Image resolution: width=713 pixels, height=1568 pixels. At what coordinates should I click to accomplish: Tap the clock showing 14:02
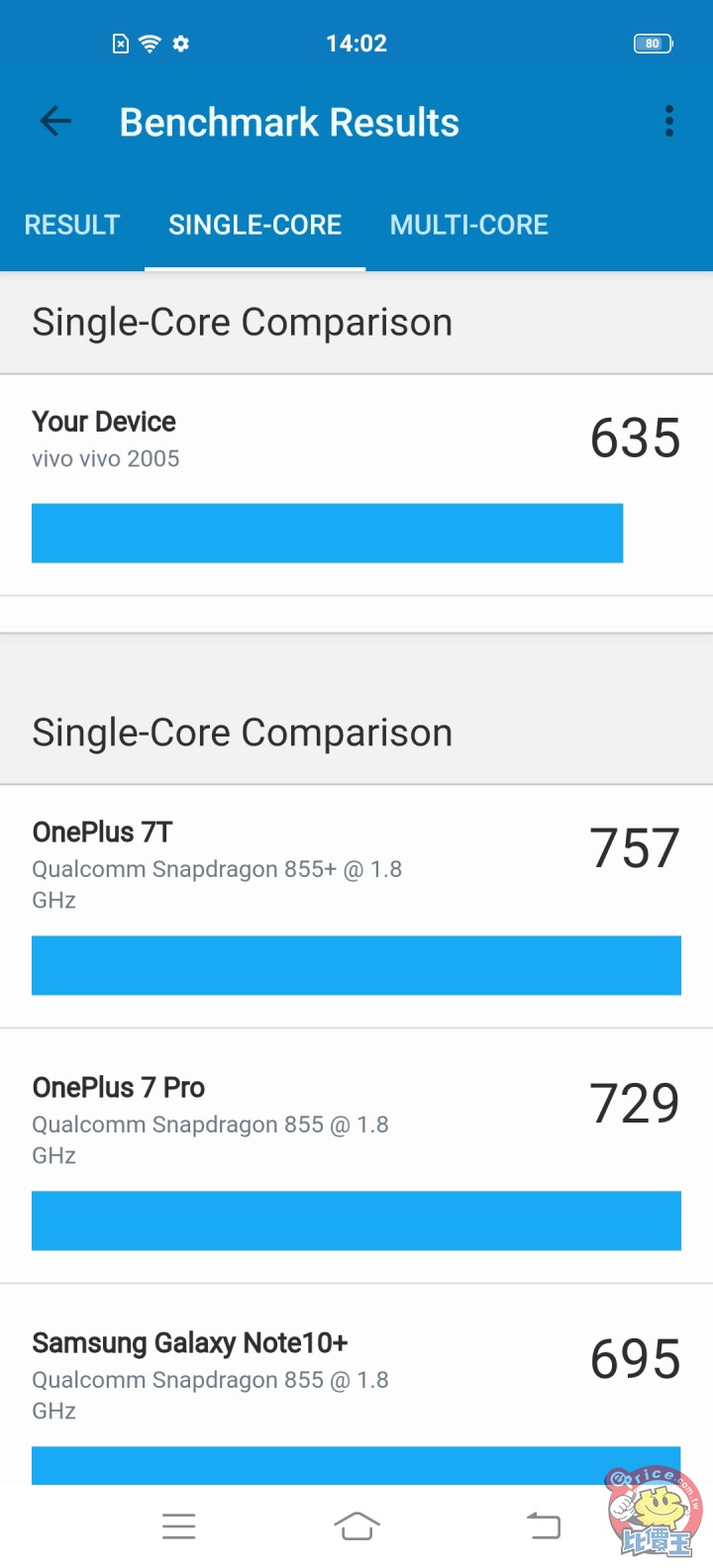point(356,44)
